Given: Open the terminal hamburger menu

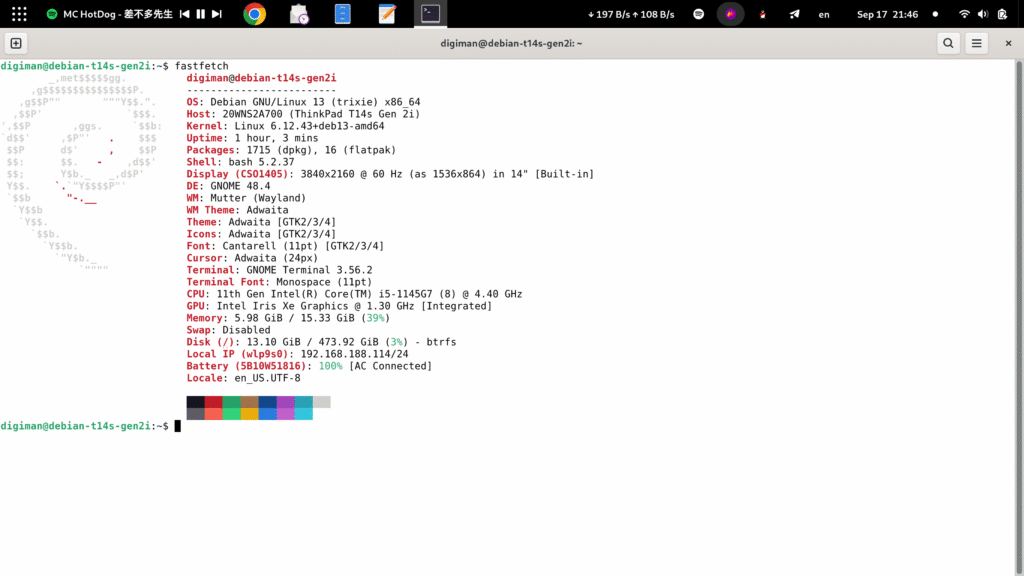Looking at the screenshot, I should [976, 43].
